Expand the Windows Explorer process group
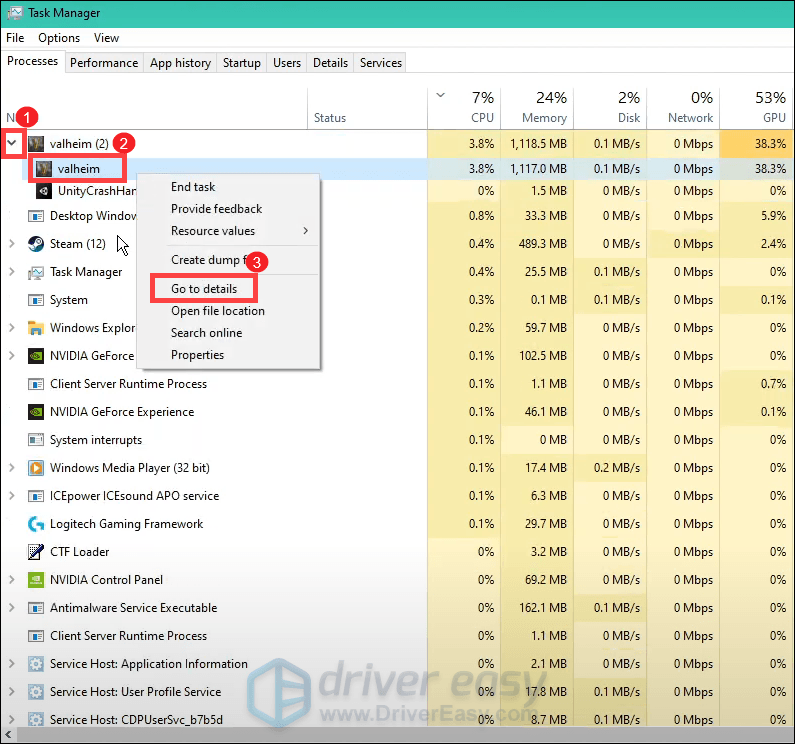This screenshot has width=795, height=744. pos(12,328)
